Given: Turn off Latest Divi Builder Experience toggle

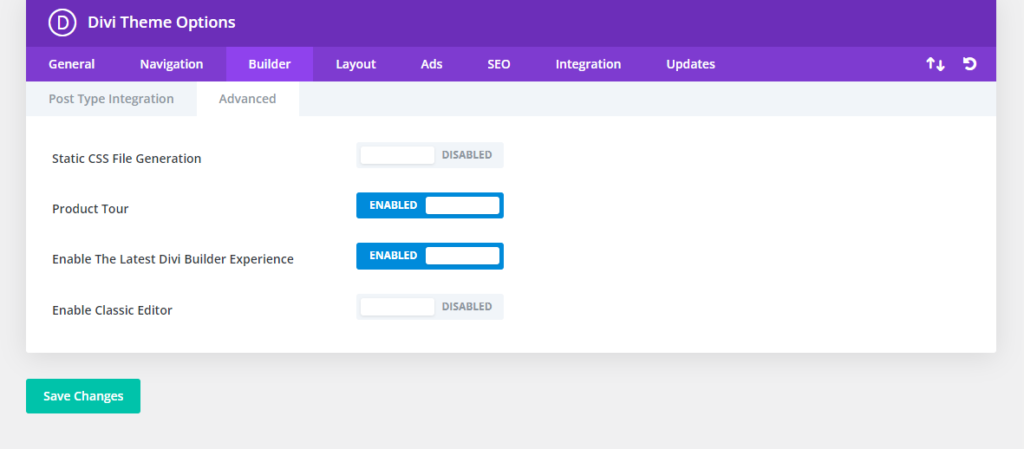Looking at the screenshot, I should tap(430, 256).
